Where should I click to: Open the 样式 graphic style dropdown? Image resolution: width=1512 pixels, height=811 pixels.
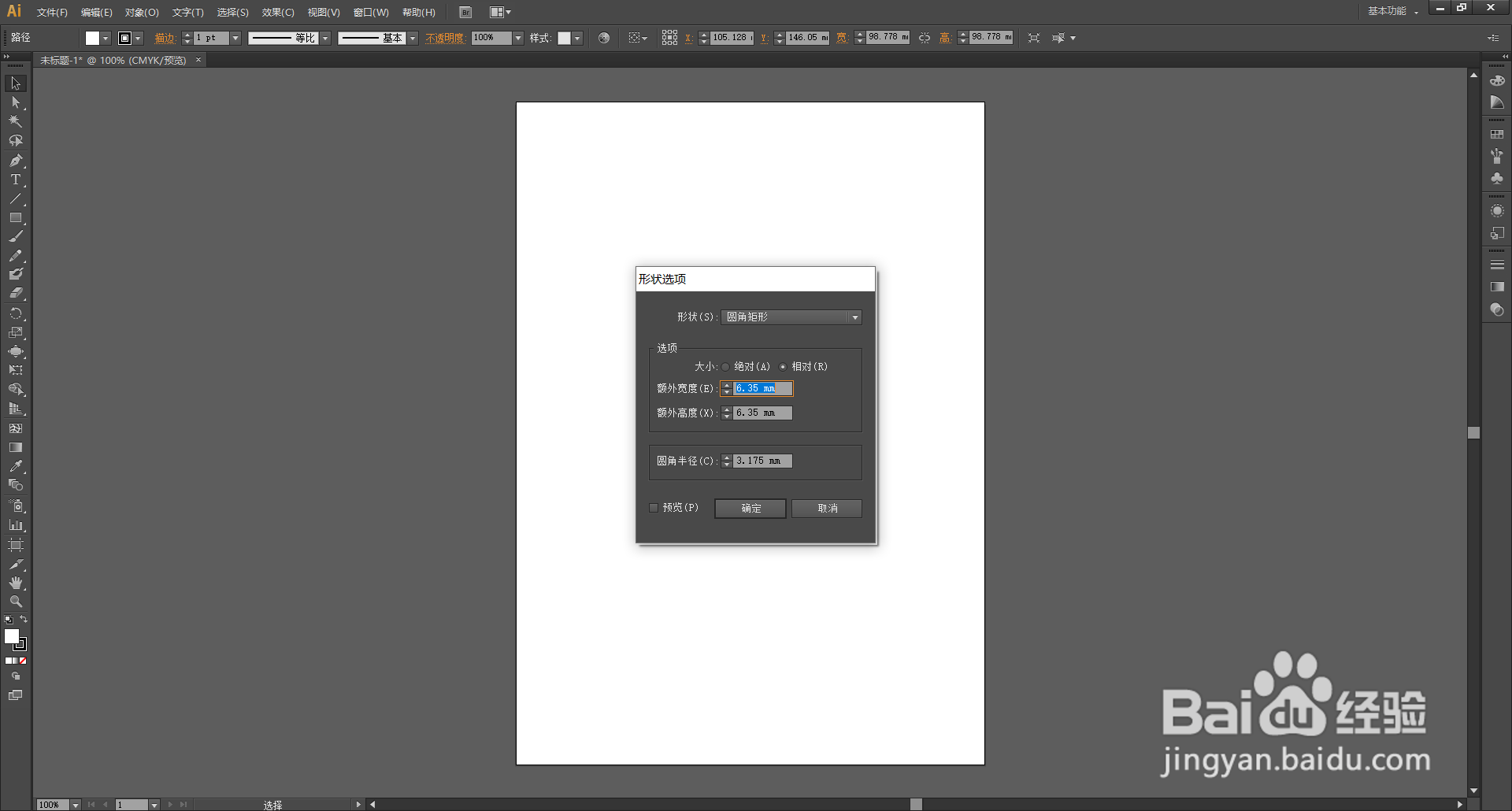[577, 38]
